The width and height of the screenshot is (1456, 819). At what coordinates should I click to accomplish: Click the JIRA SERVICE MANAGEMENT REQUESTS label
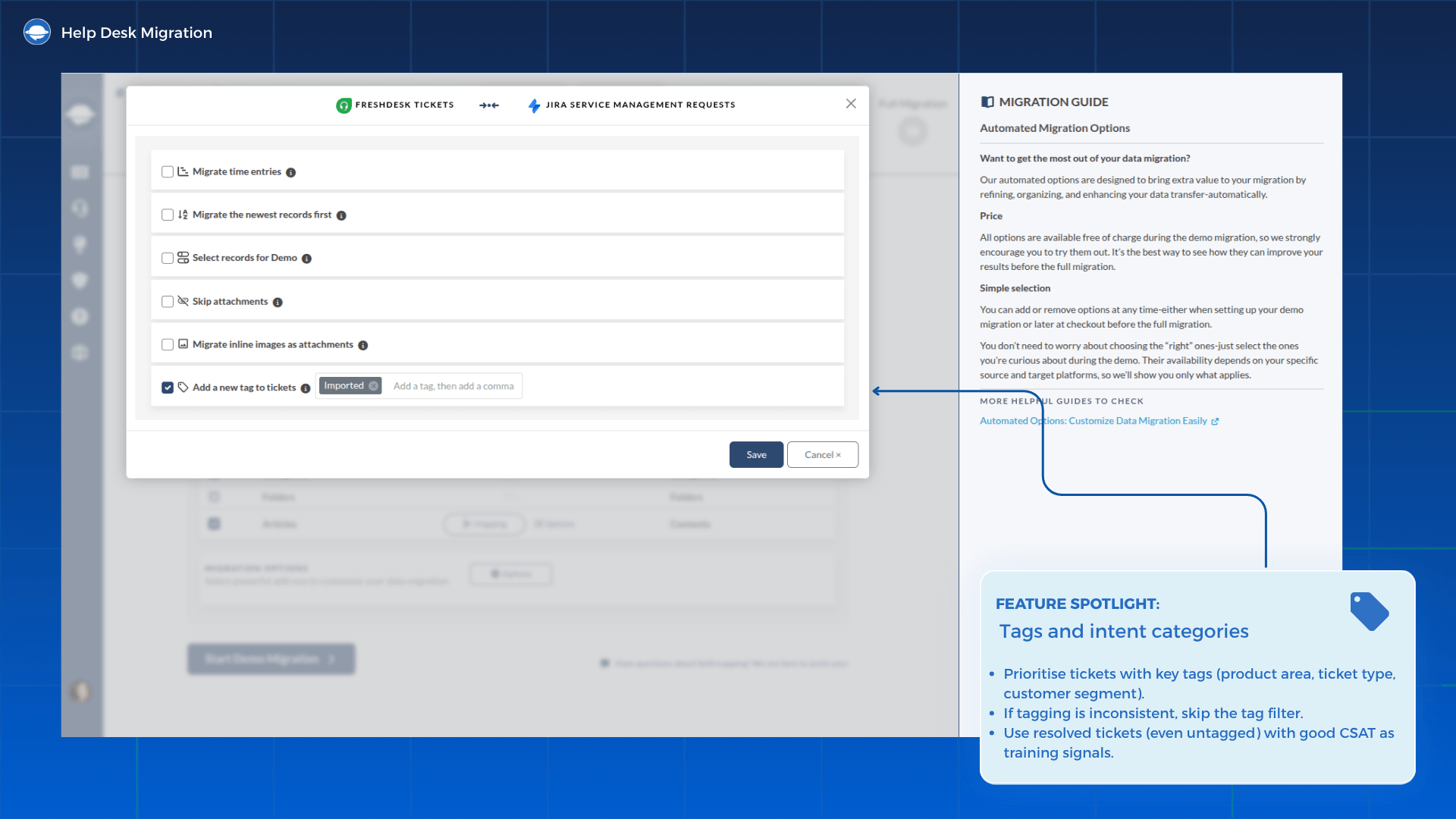click(640, 105)
